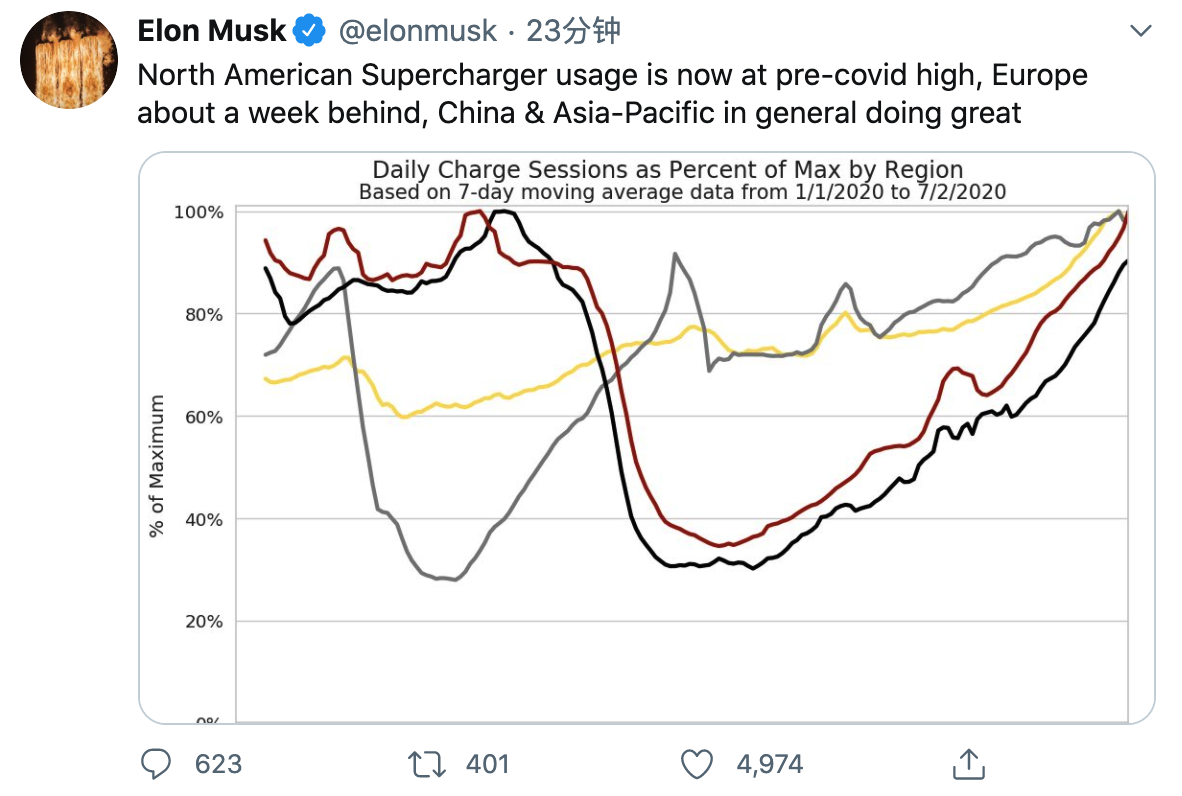Like the tweet with the heart icon
Image resolution: width=1182 pixels, height=796 pixels.
[x=696, y=764]
